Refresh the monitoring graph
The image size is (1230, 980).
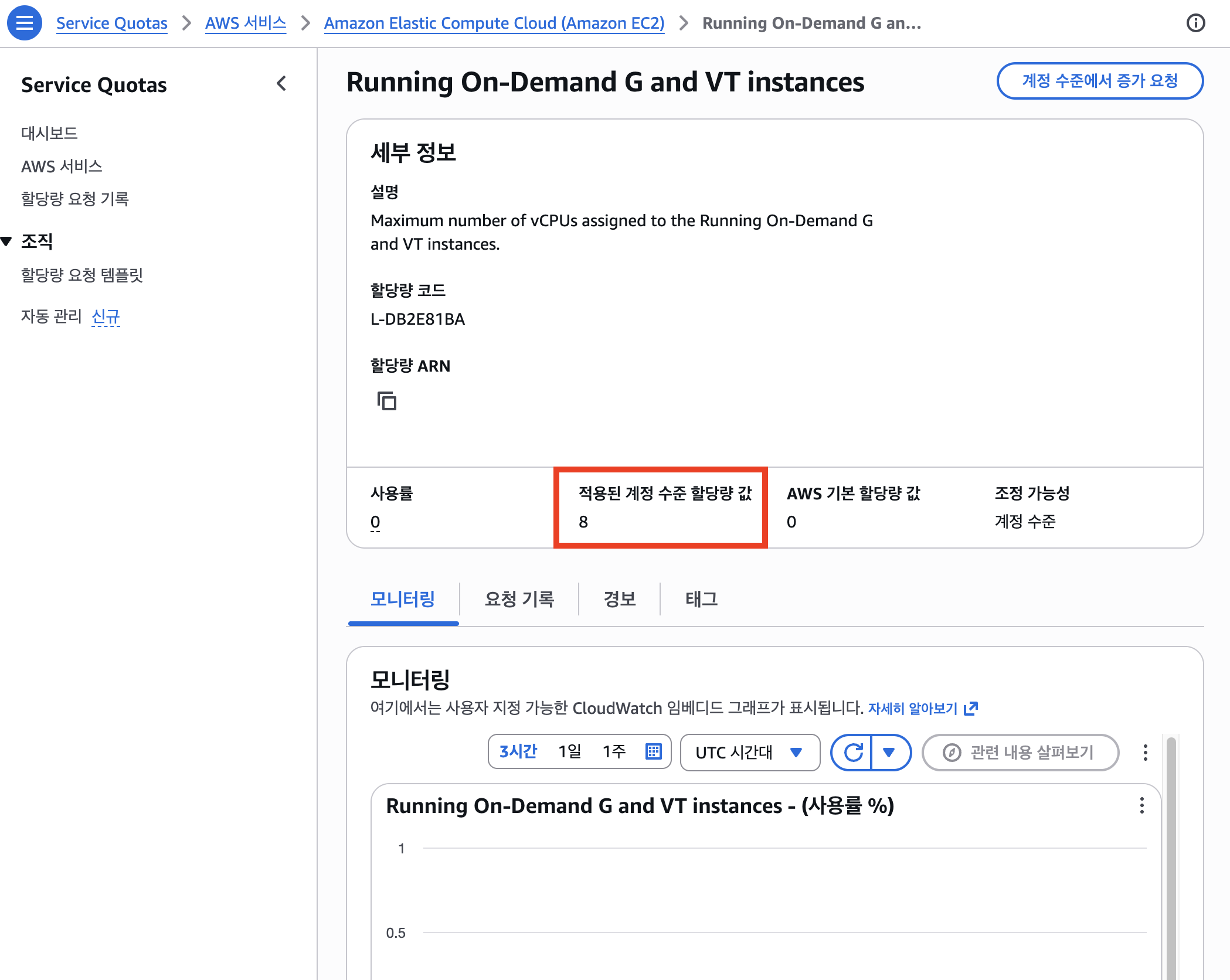pyautogui.click(x=855, y=752)
